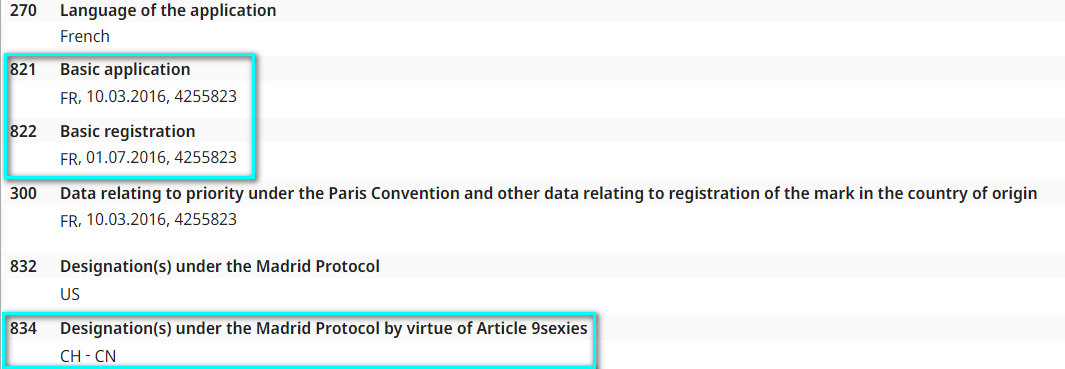
Task: Click the 'Basic registration' heading
Action: (128, 130)
